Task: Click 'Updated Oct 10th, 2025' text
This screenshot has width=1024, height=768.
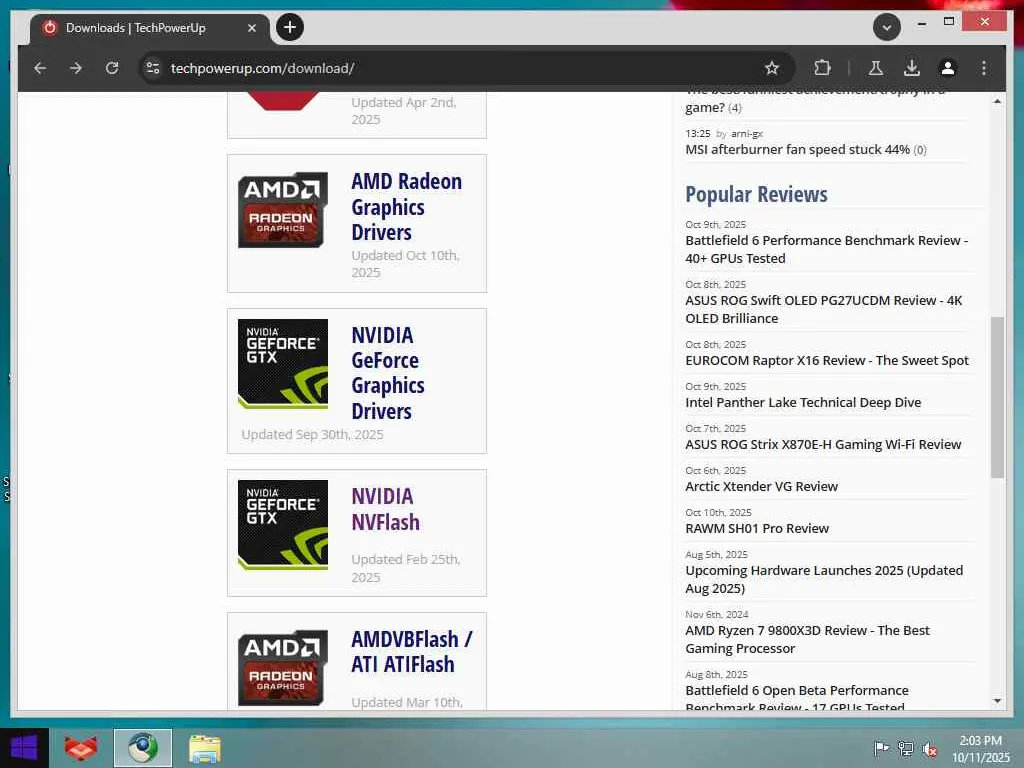Action: (x=405, y=264)
